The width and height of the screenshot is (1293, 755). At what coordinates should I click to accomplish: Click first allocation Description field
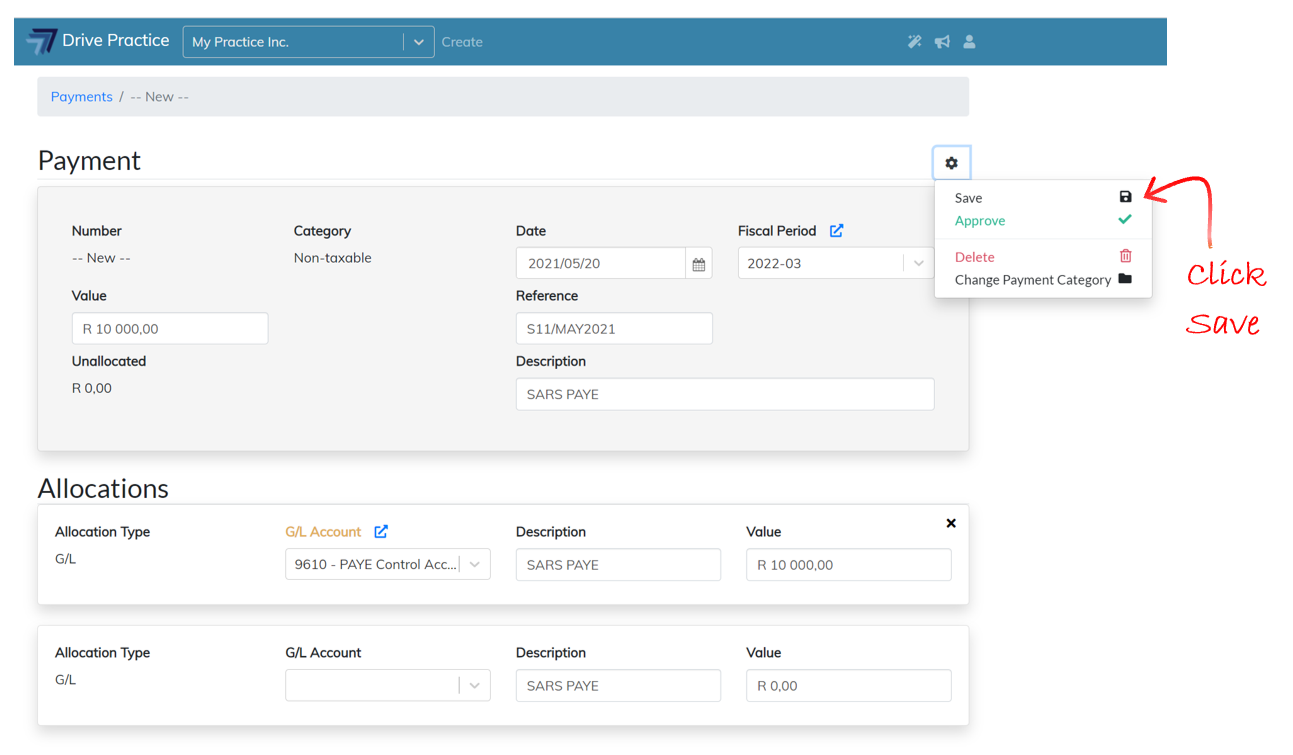[x=618, y=565]
